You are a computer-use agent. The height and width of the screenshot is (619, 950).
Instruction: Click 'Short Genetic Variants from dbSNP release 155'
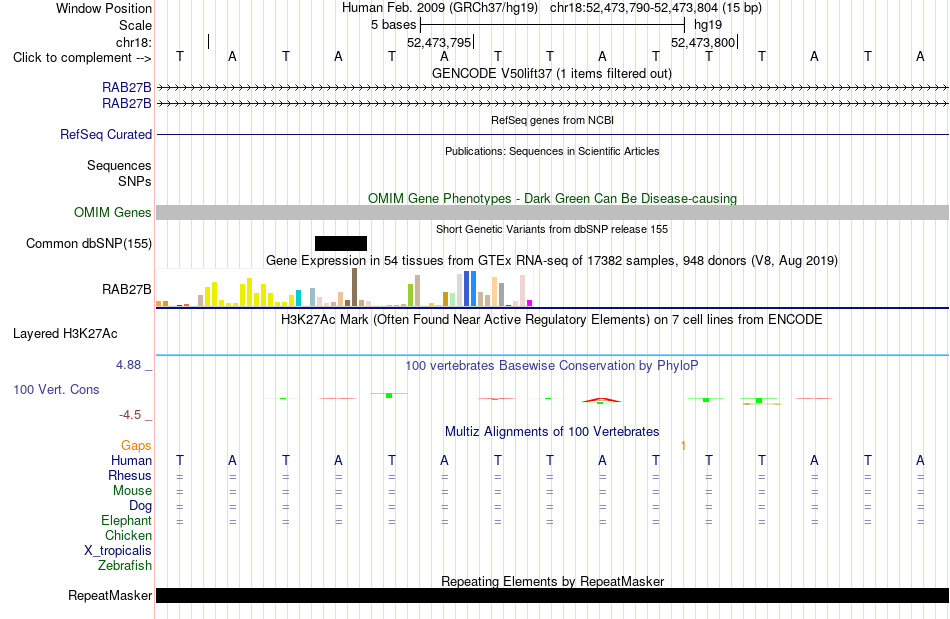[x=552, y=229]
